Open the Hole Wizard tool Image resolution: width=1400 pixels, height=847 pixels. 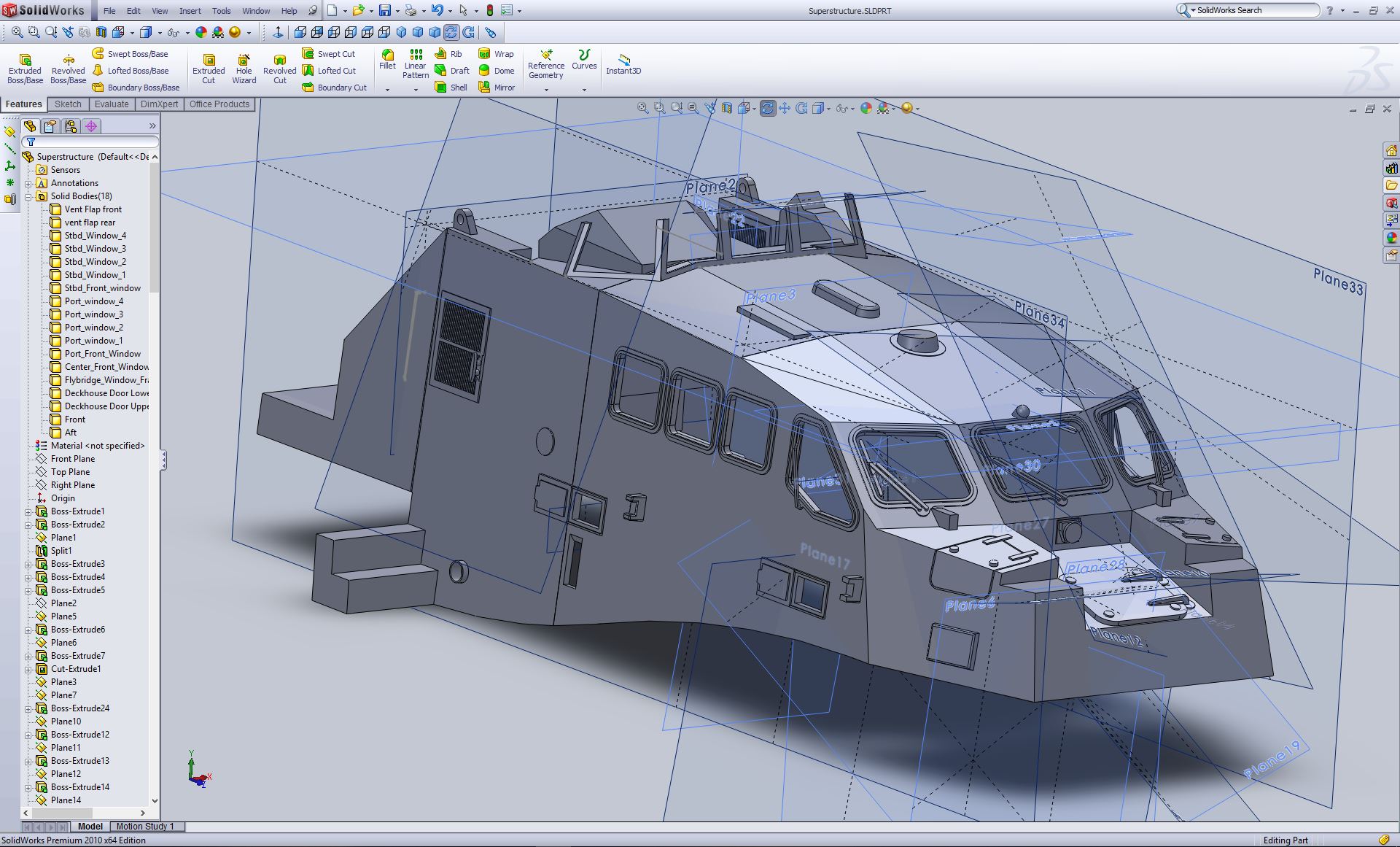244,69
